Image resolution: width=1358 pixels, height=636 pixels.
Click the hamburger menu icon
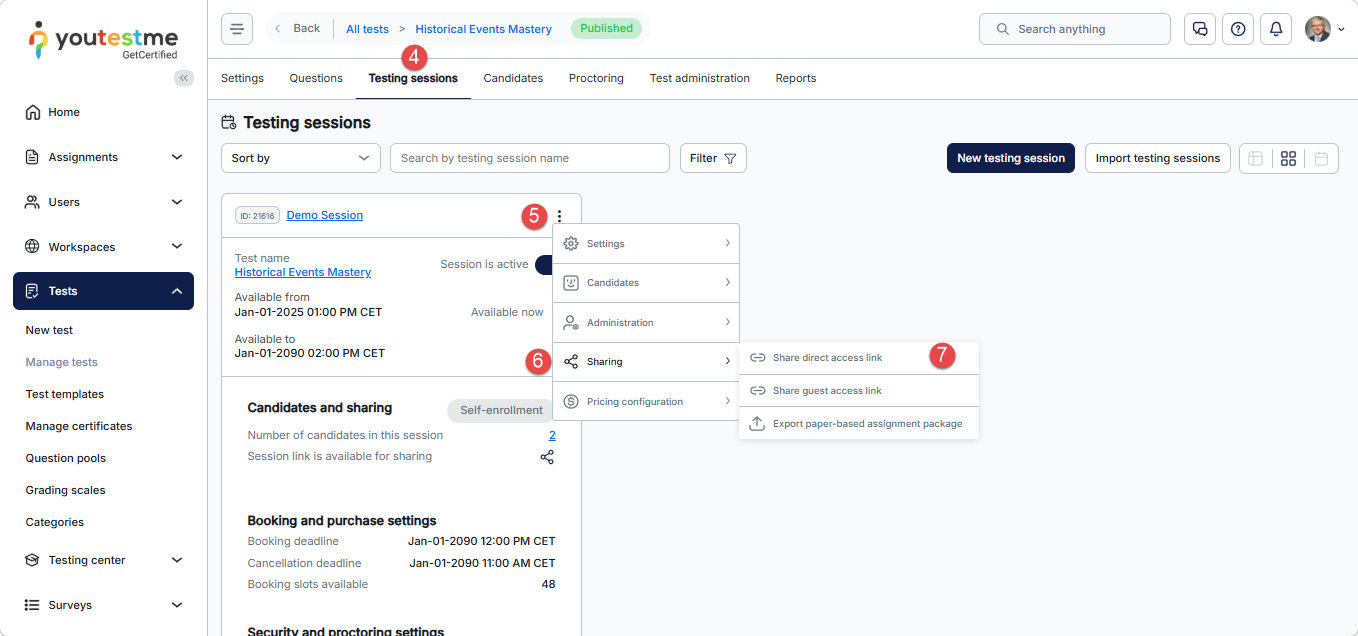click(x=237, y=29)
